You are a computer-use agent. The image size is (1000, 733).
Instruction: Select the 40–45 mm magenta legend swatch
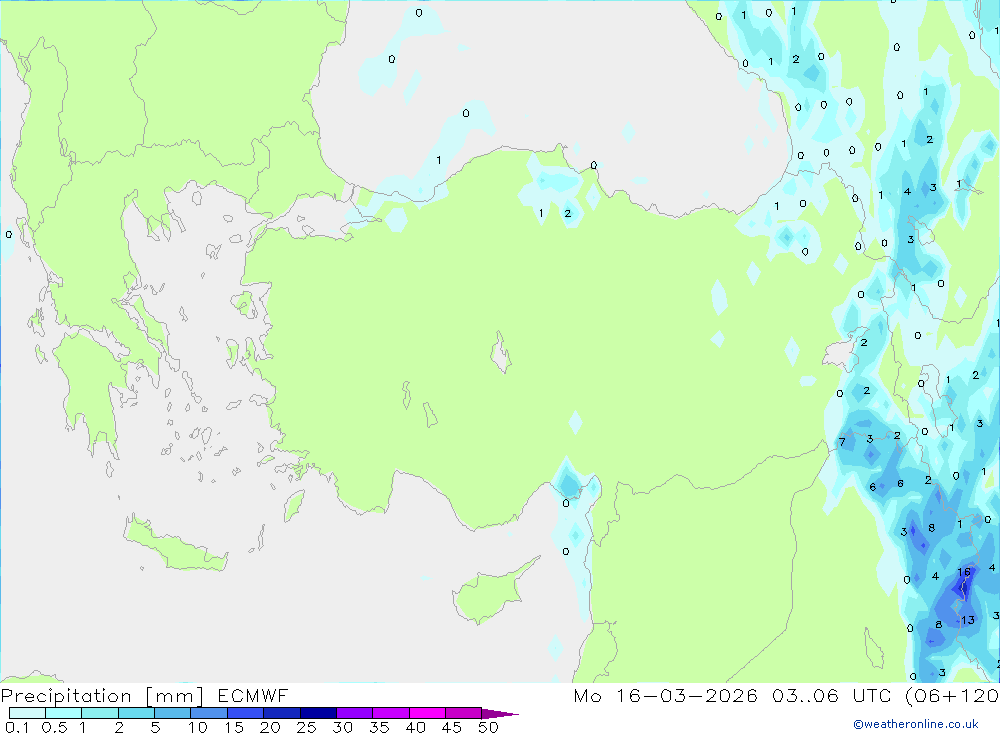427,713
